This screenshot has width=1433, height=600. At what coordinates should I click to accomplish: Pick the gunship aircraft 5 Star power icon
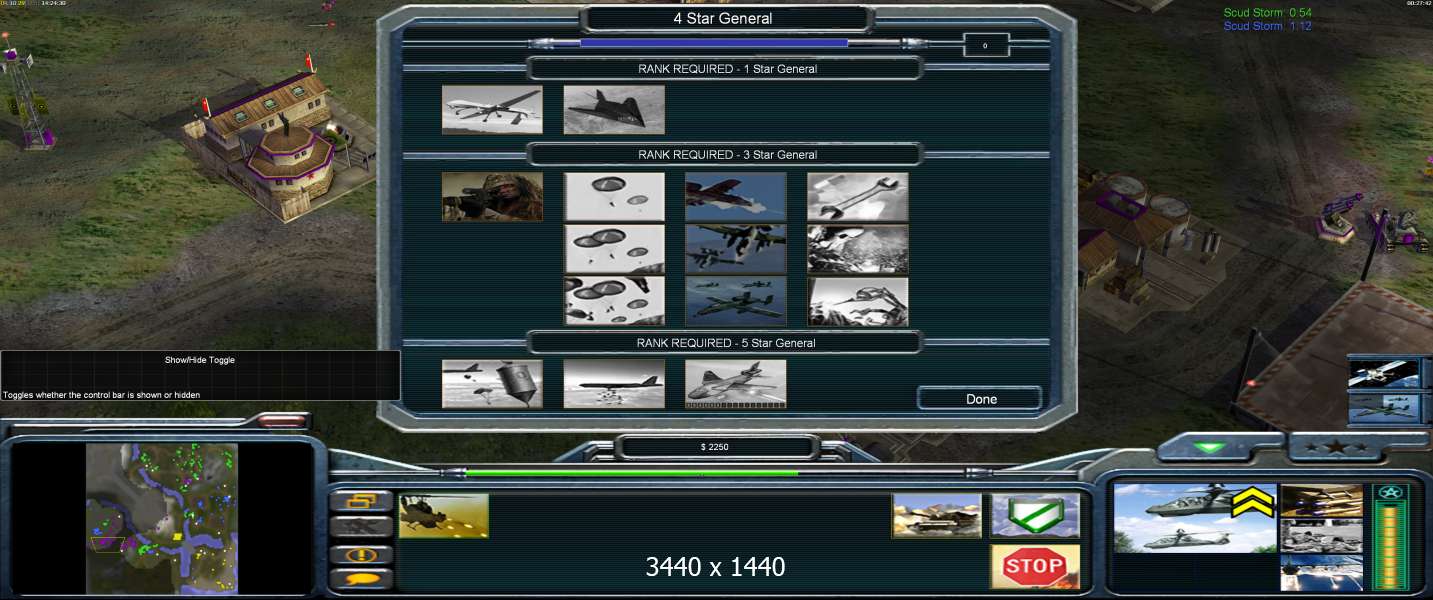click(736, 384)
